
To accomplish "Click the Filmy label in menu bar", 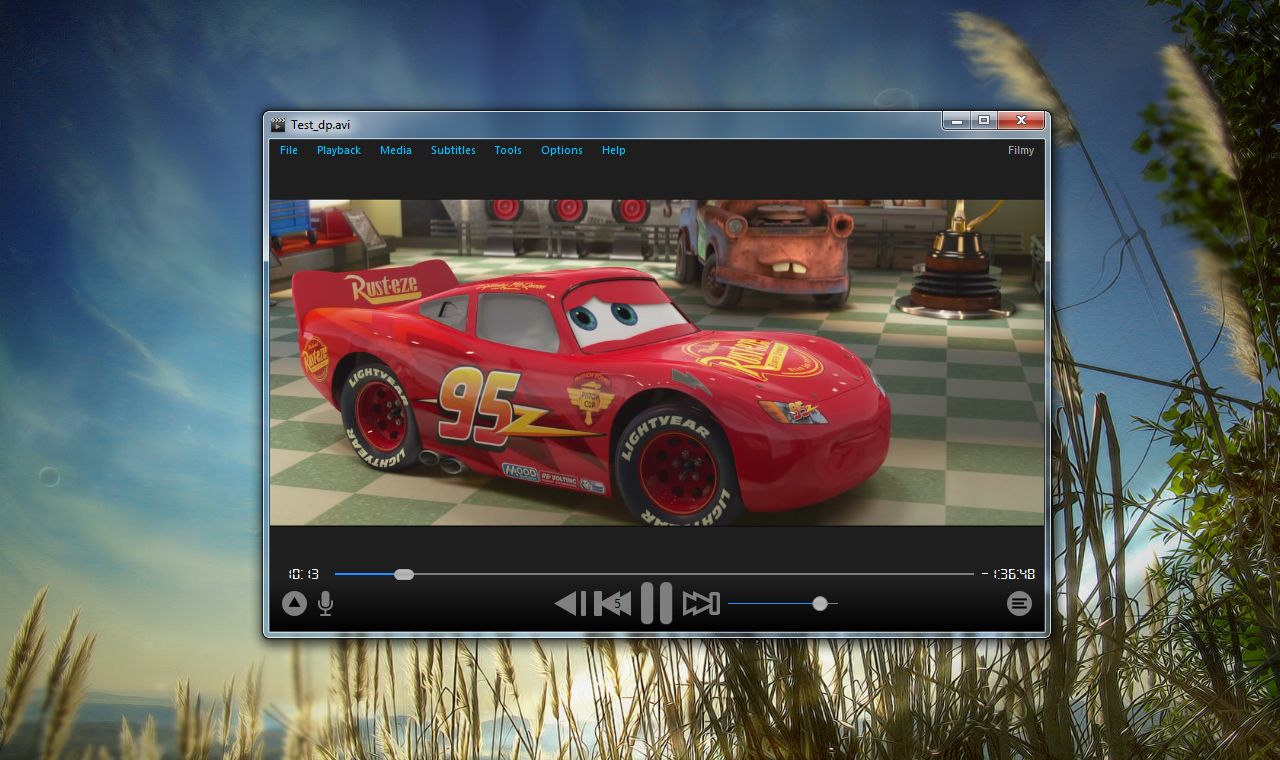I will click(x=1021, y=150).
